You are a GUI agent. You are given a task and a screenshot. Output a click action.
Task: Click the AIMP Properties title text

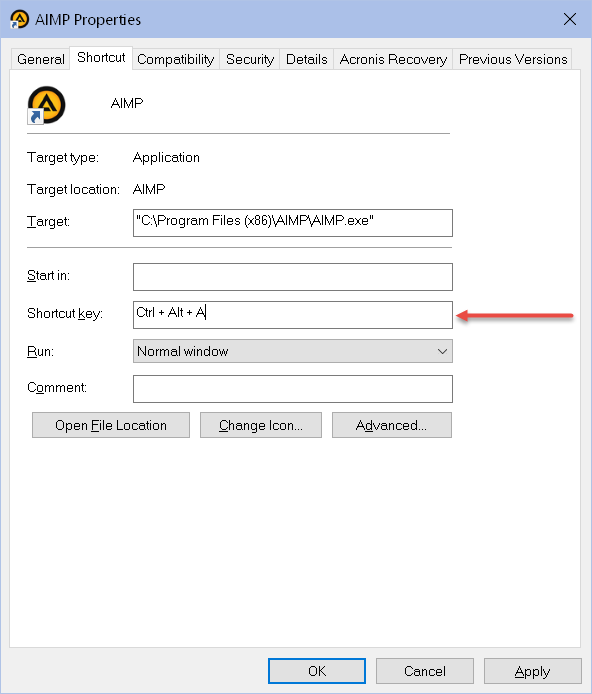click(x=88, y=20)
